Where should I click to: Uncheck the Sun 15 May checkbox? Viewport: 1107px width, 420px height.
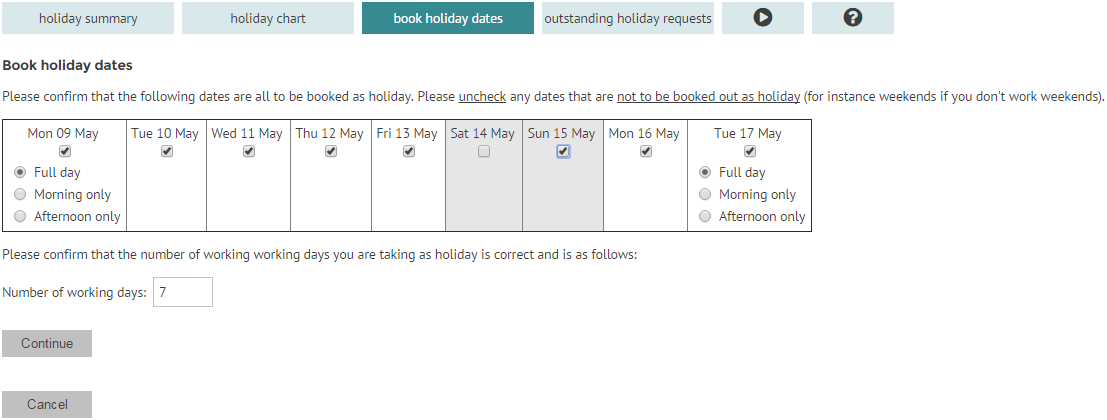563,151
